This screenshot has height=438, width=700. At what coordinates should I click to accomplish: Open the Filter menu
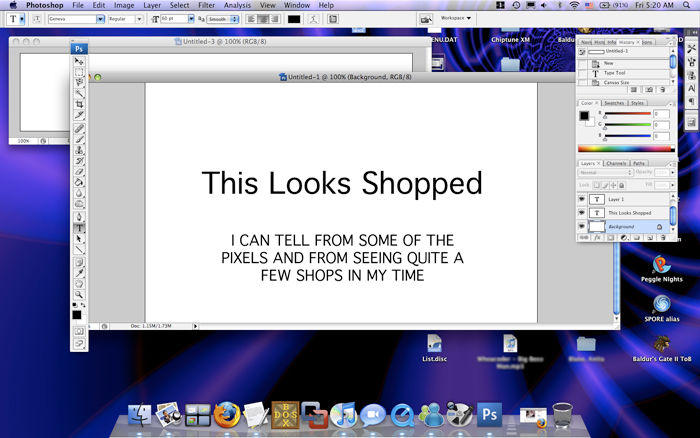click(206, 5)
